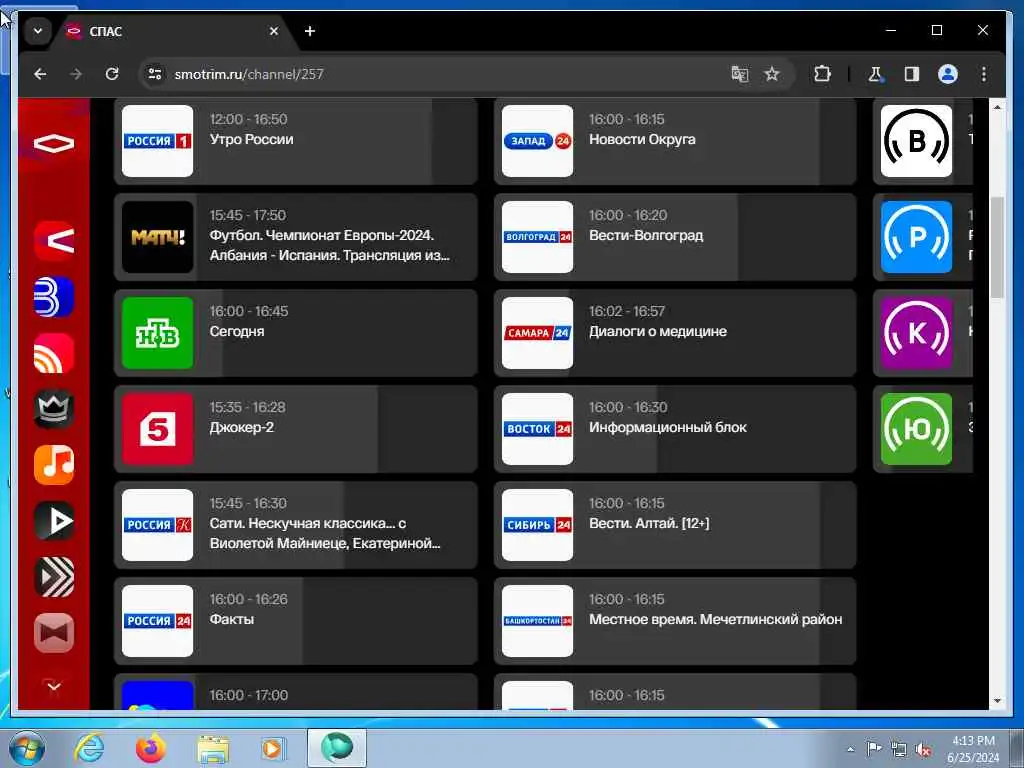
Task: Open Windows Explorer folder from taskbar
Action: [x=213, y=748]
